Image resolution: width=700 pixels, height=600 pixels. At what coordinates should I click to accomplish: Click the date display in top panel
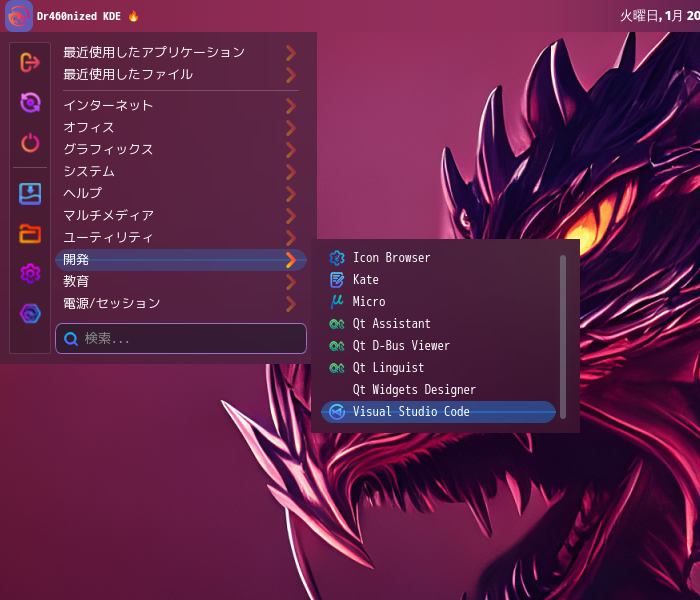click(x=660, y=16)
